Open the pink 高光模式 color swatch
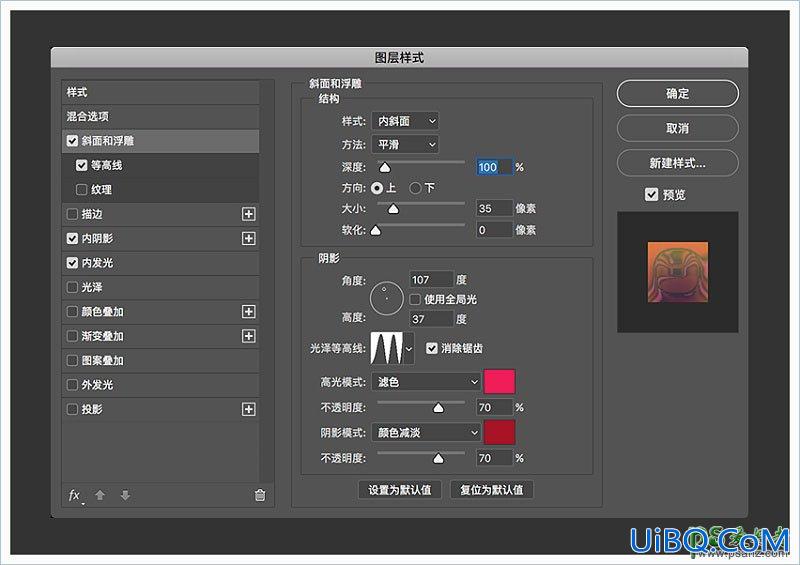800x565 pixels. (x=499, y=382)
